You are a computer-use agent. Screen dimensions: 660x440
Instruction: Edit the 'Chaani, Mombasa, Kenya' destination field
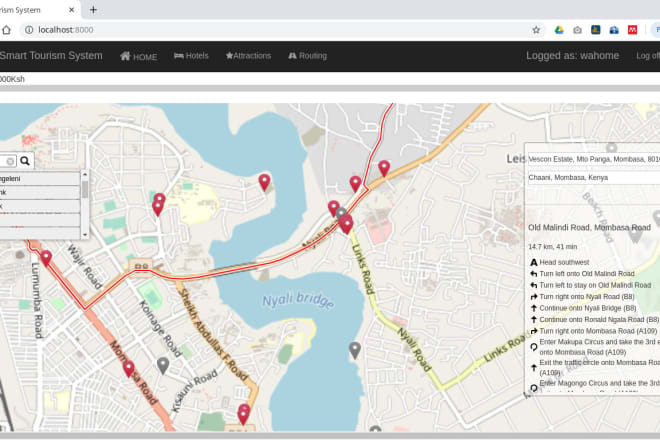[593, 178]
